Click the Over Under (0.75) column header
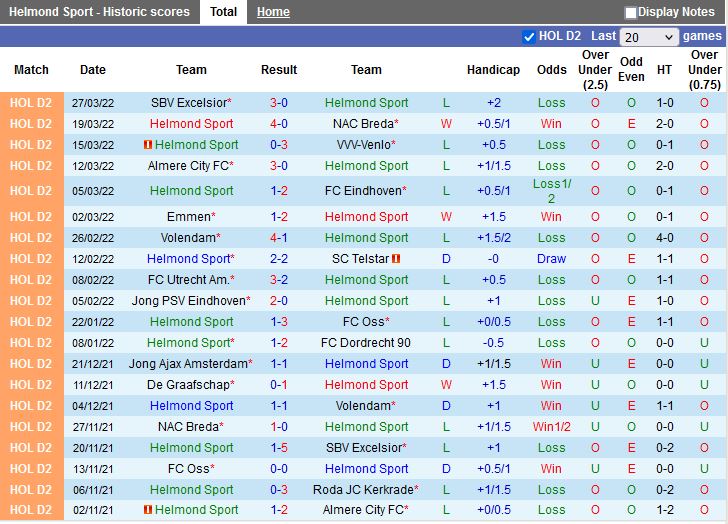Image resolution: width=728 pixels, height=524 pixels. coord(704,70)
